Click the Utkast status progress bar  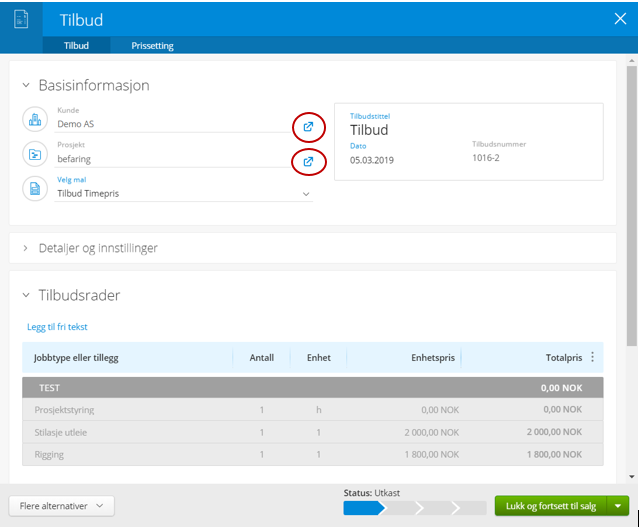point(415,508)
